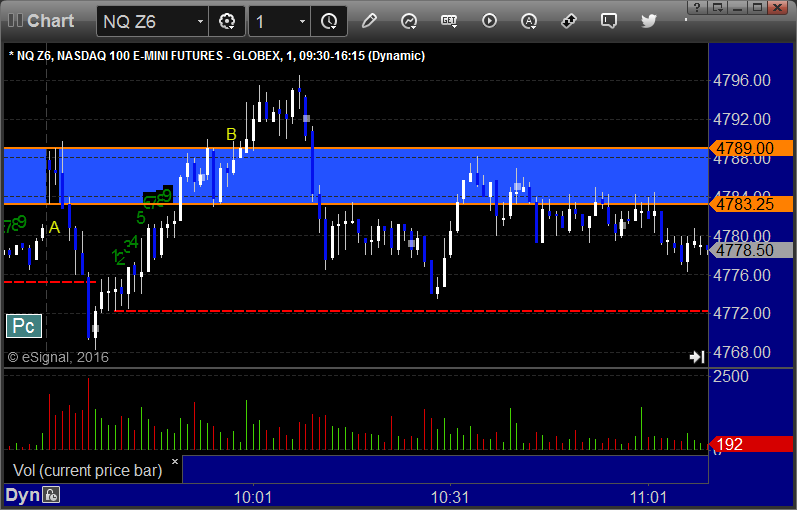797x510 pixels.
Task: Expand the interval 1 dropdown arrow
Action: point(302,21)
